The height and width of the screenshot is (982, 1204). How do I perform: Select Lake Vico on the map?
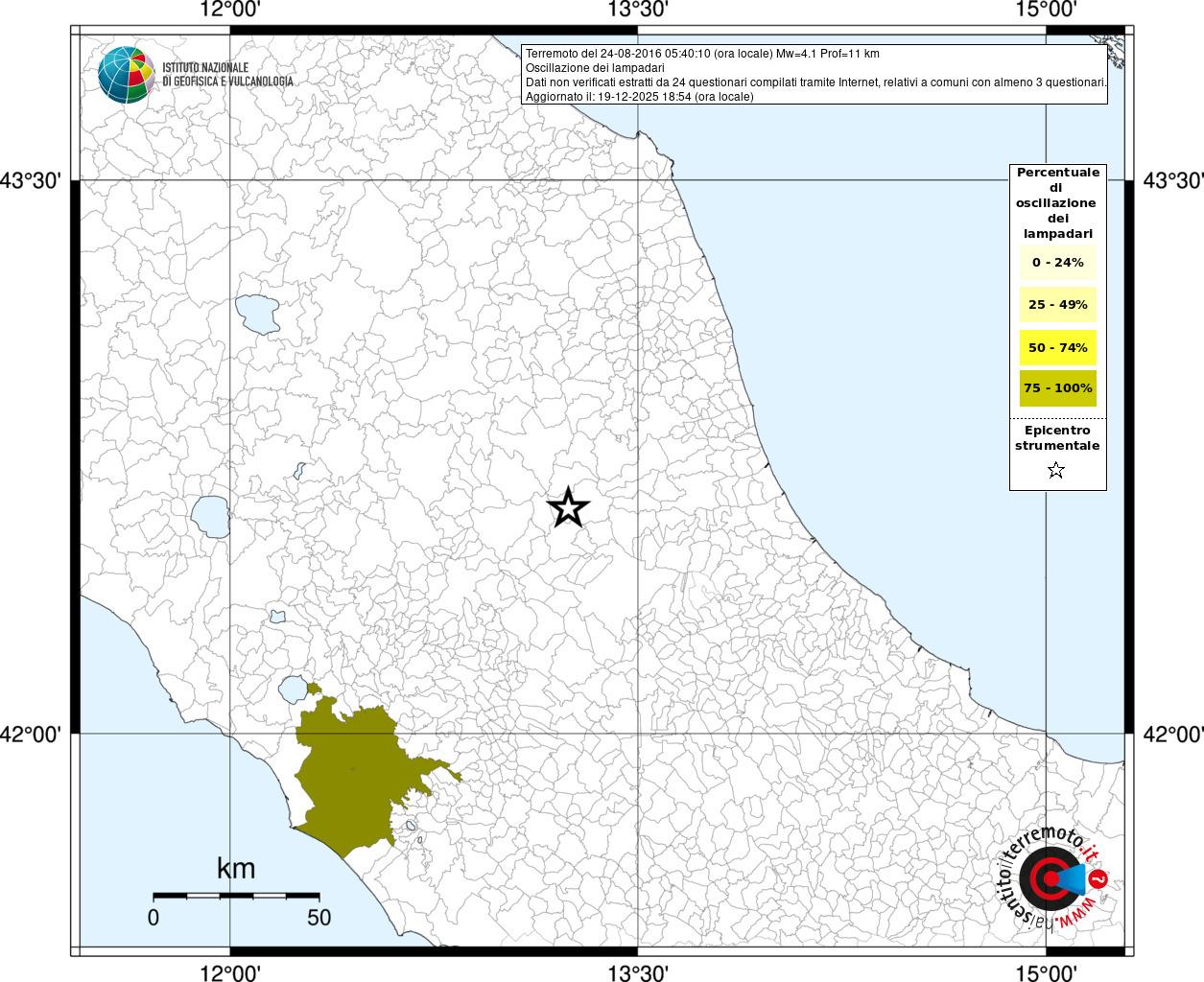[277, 616]
